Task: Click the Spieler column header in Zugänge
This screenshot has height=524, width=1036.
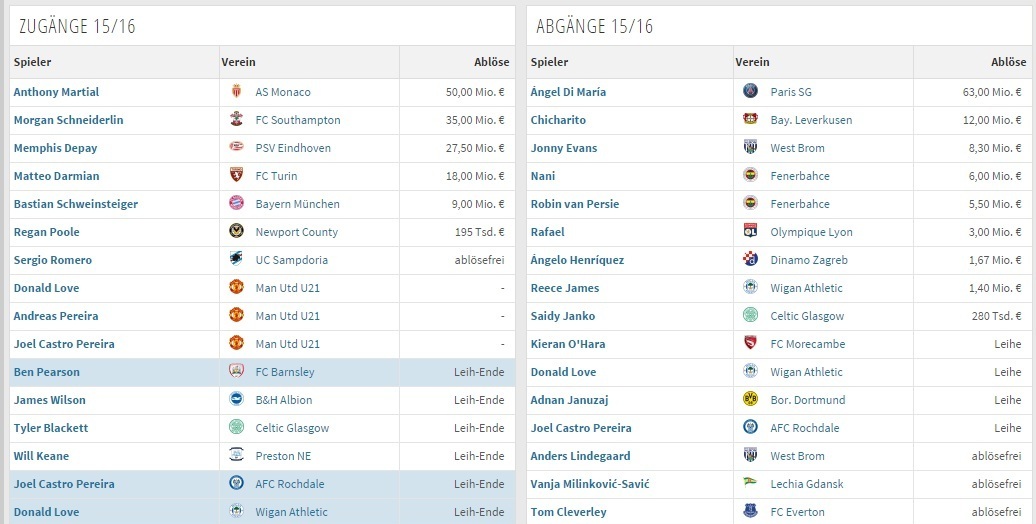Action: 33,62
